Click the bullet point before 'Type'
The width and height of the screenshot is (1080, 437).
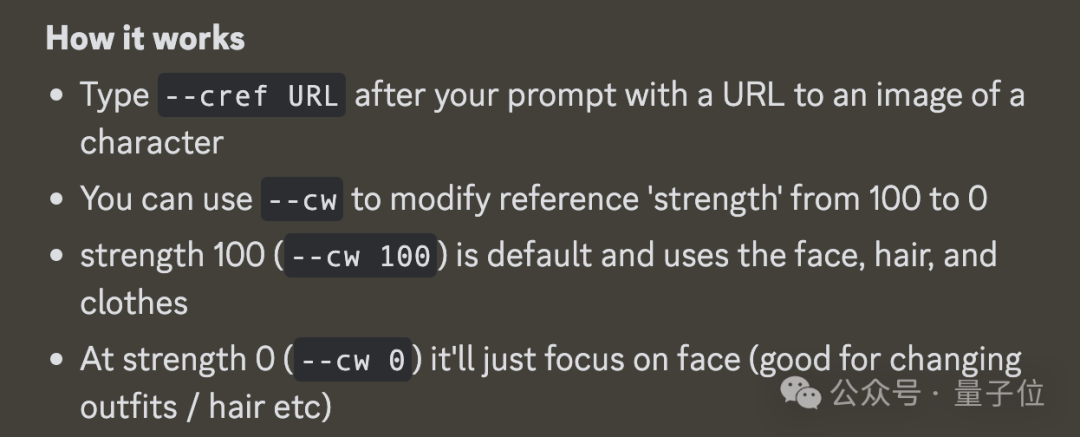58,95
